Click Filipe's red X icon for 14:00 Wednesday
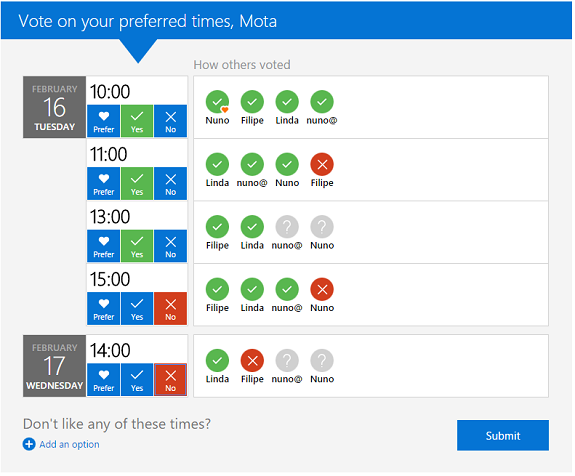 point(252,360)
